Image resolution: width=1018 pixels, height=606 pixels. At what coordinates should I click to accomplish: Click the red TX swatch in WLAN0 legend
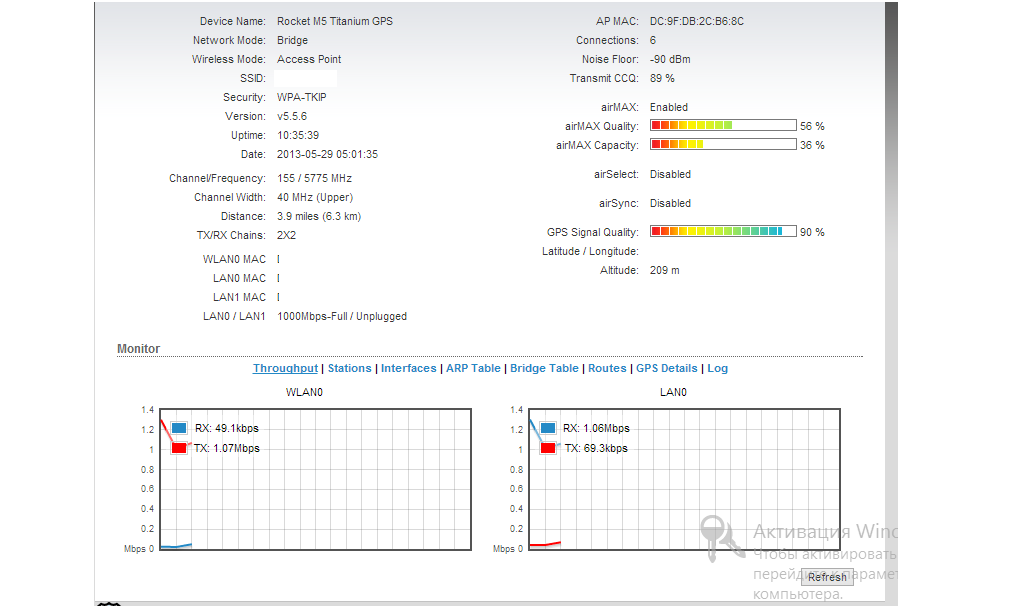(179, 448)
